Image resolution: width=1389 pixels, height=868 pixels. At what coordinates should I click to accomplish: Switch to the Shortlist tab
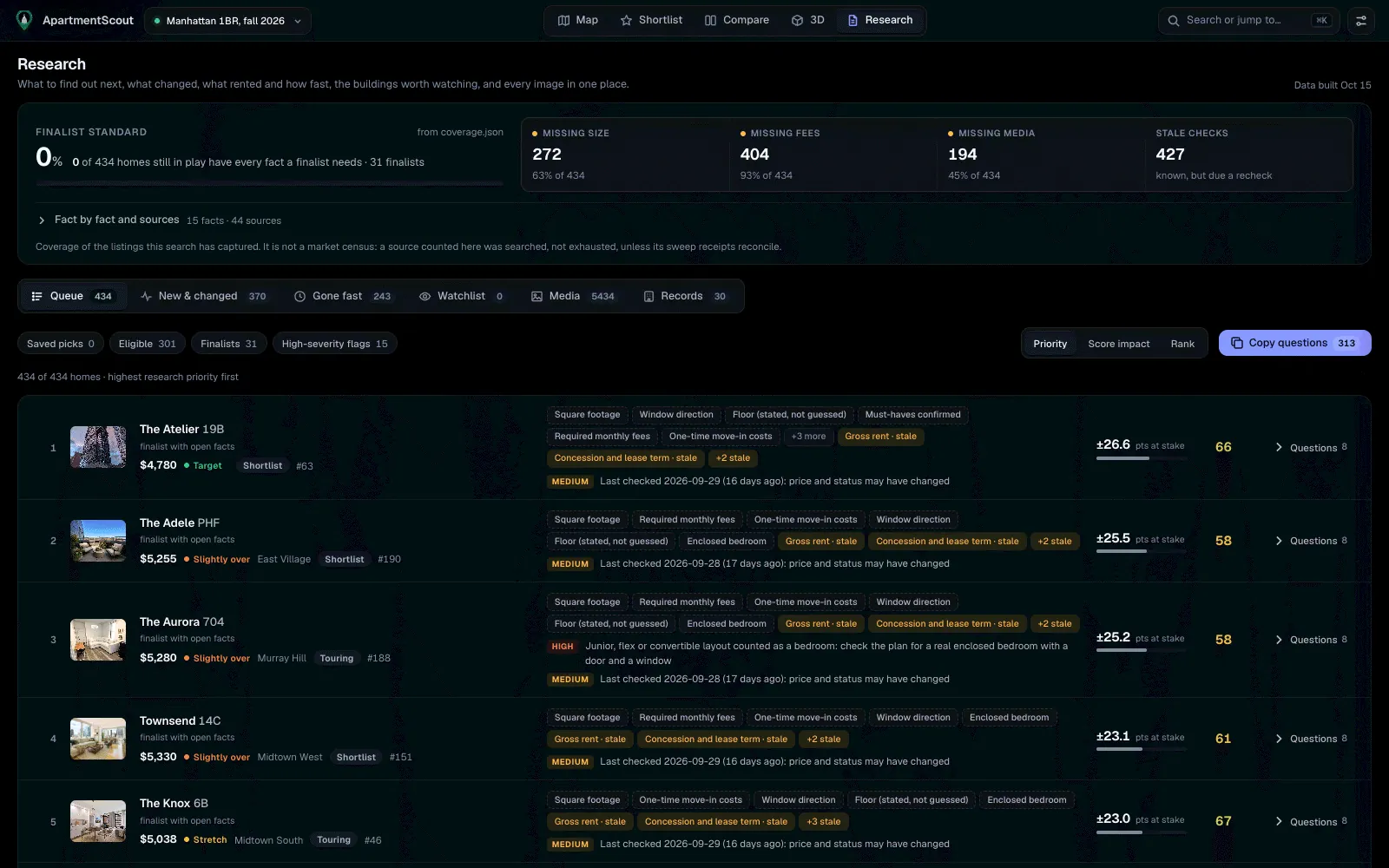point(651,20)
